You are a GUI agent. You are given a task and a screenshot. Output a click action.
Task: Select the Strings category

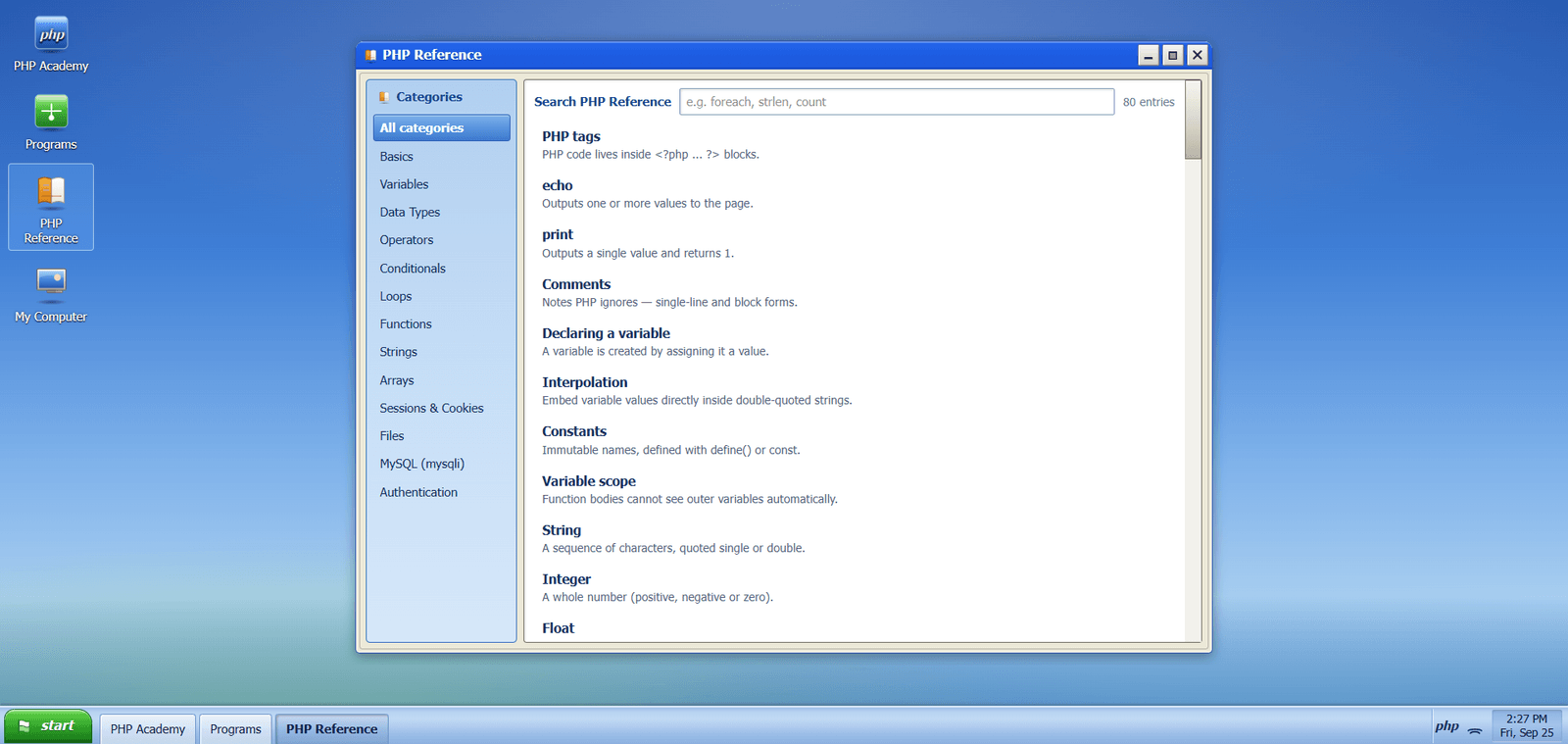coord(441,352)
